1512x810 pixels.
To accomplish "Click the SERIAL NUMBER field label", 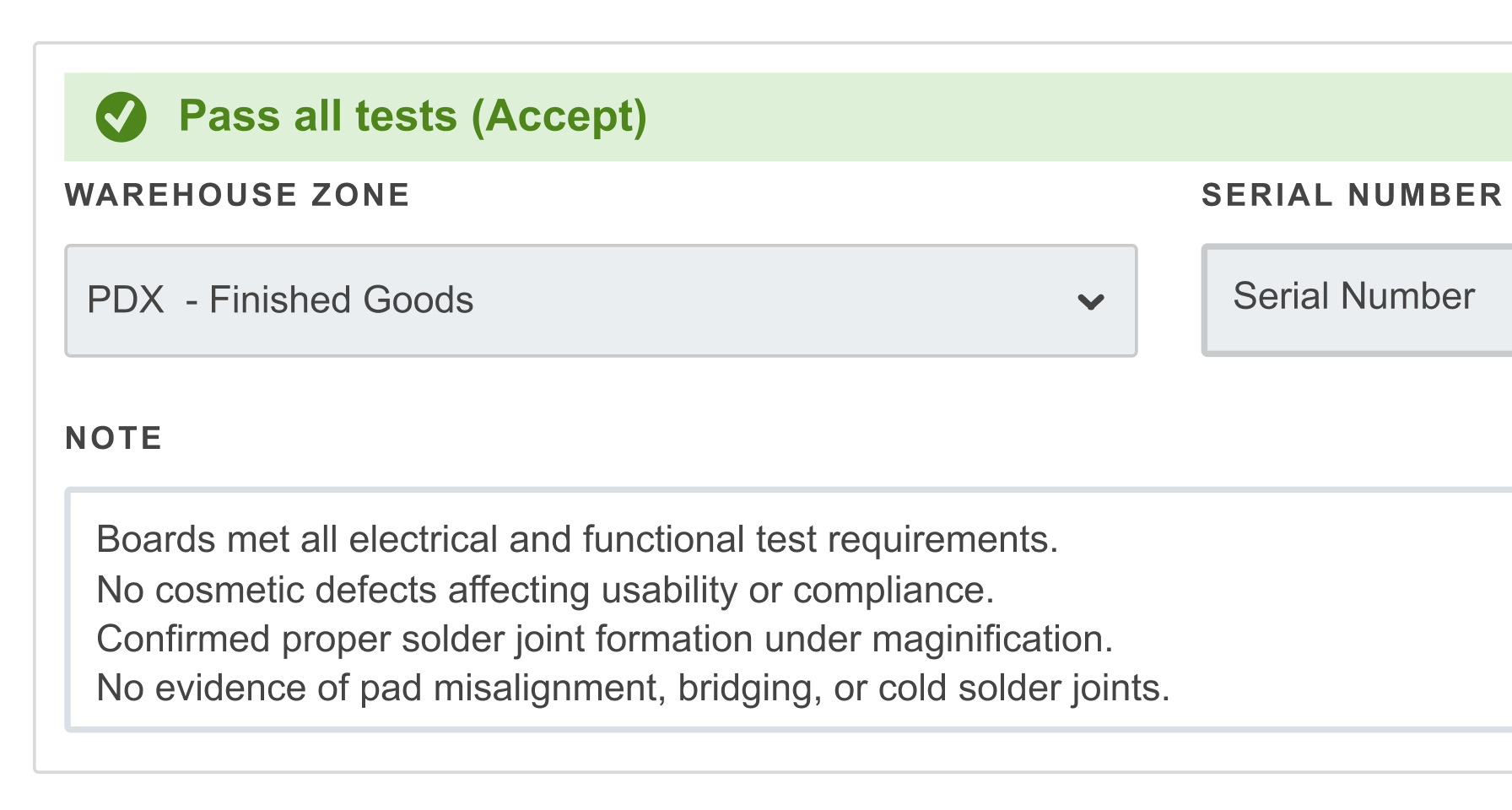I will (1352, 195).
